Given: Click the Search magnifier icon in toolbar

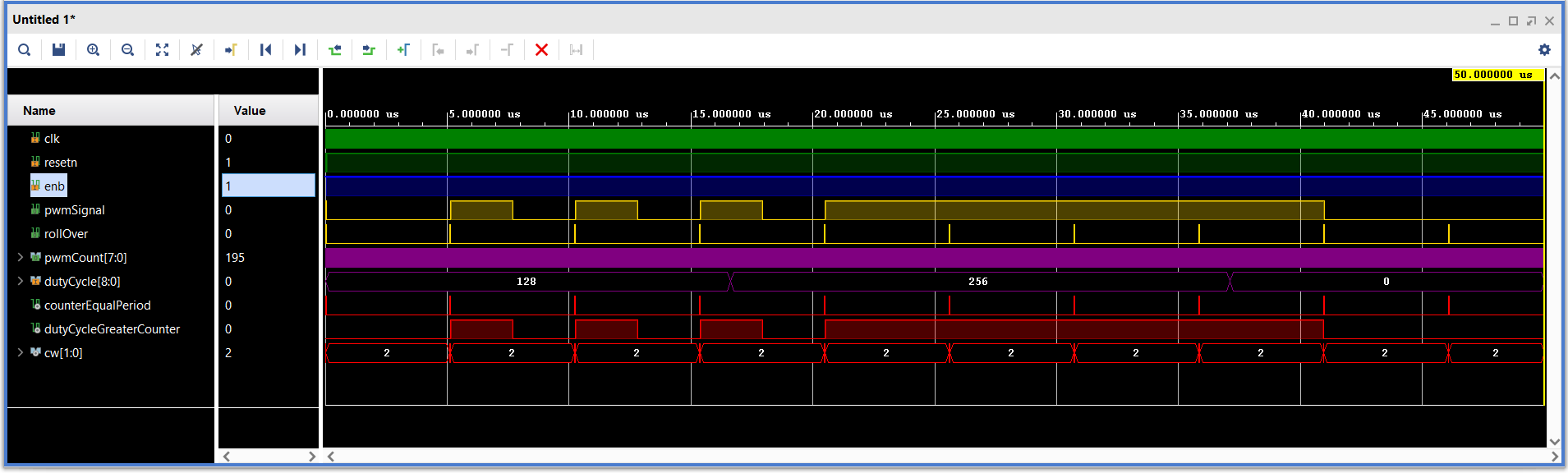Looking at the screenshot, I should [25, 50].
